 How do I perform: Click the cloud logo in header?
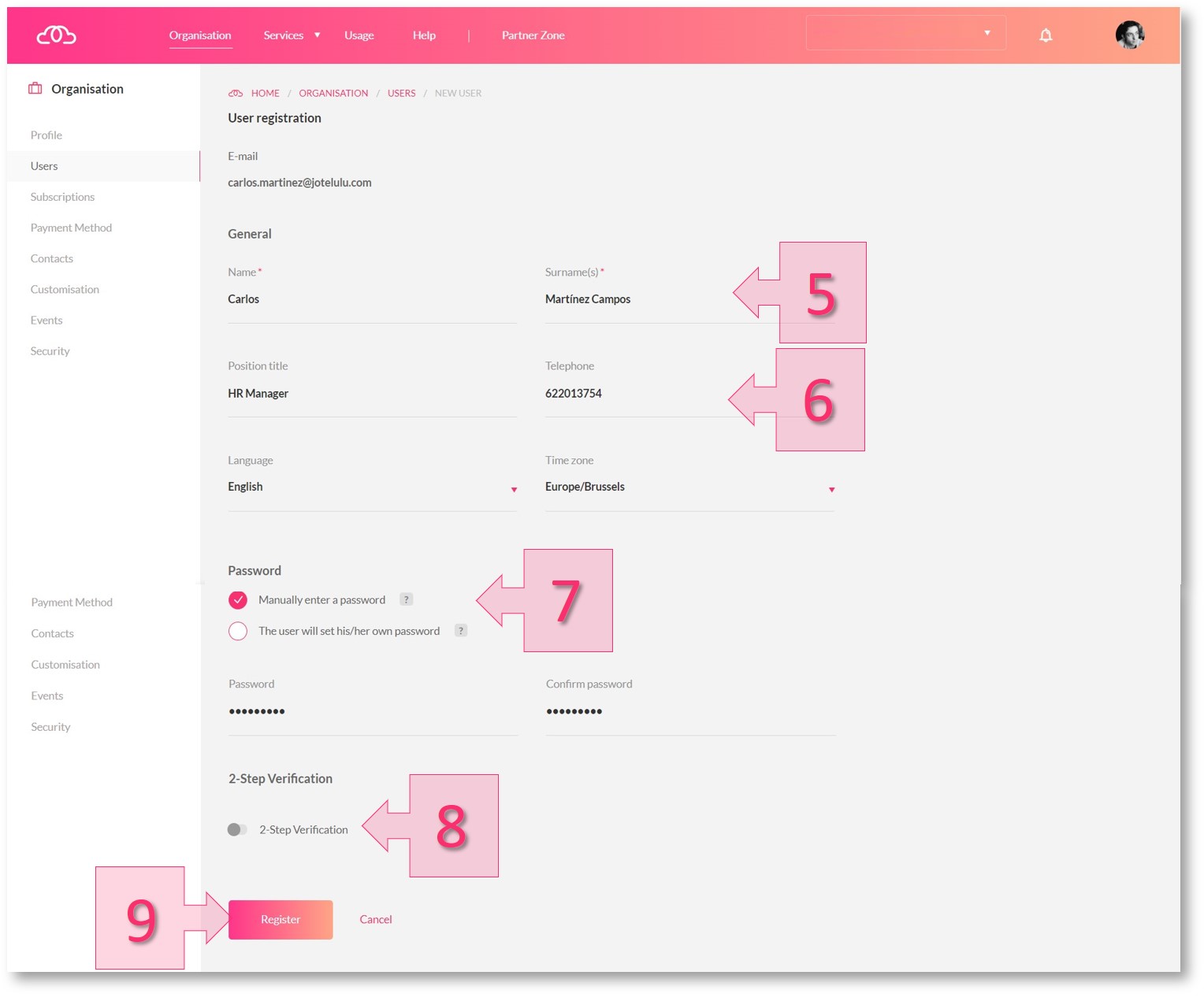[x=56, y=35]
